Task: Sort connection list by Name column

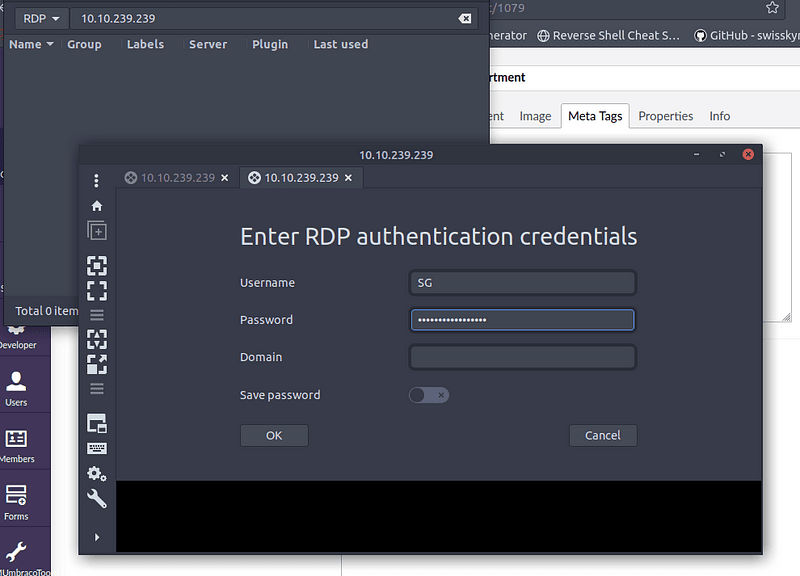Action: pyautogui.click(x=31, y=44)
